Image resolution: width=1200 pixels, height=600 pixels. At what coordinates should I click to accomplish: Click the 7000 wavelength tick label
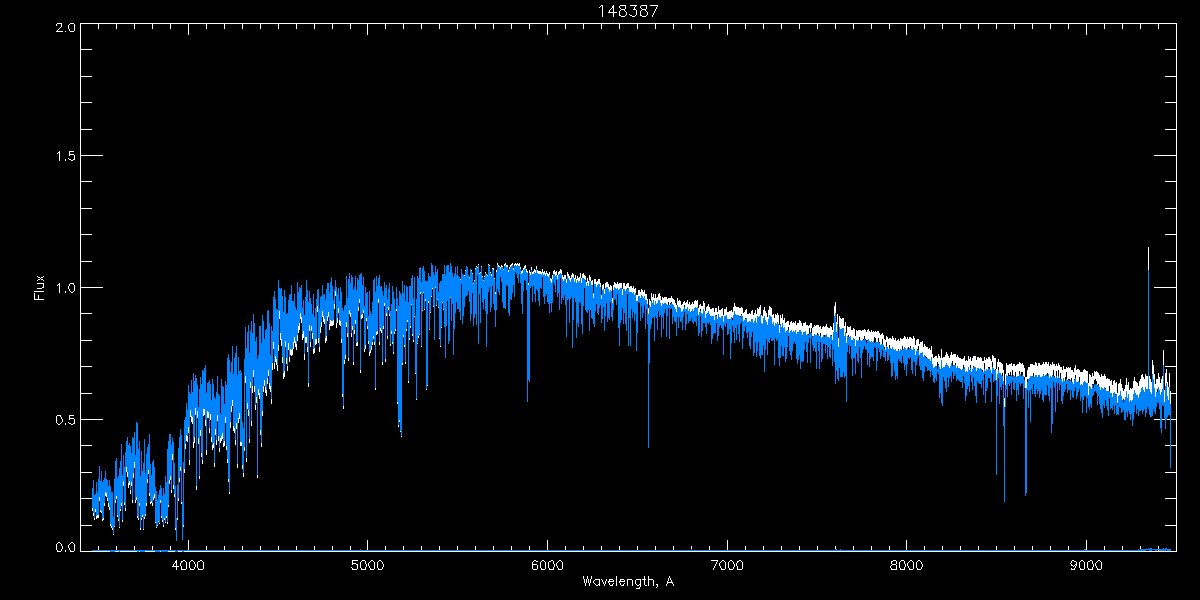pyautogui.click(x=727, y=564)
